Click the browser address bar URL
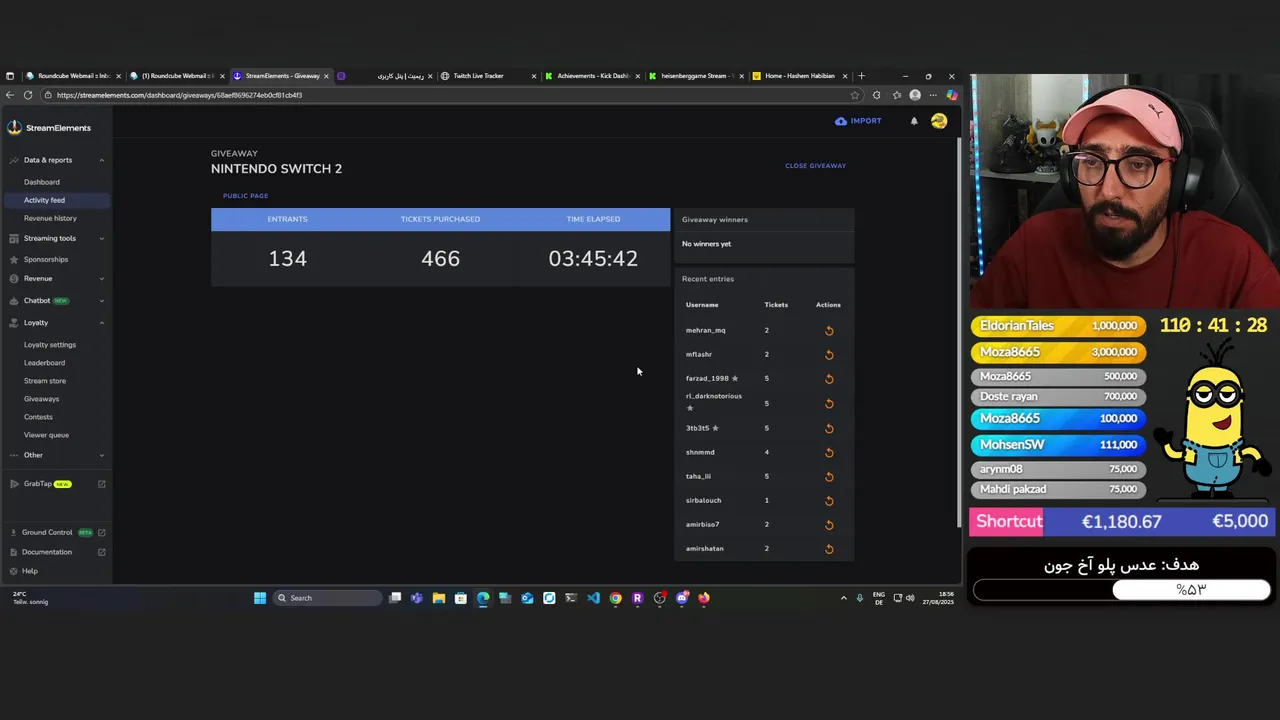The height and width of the screenshot is (720, 1280). (x=180, y=95)
